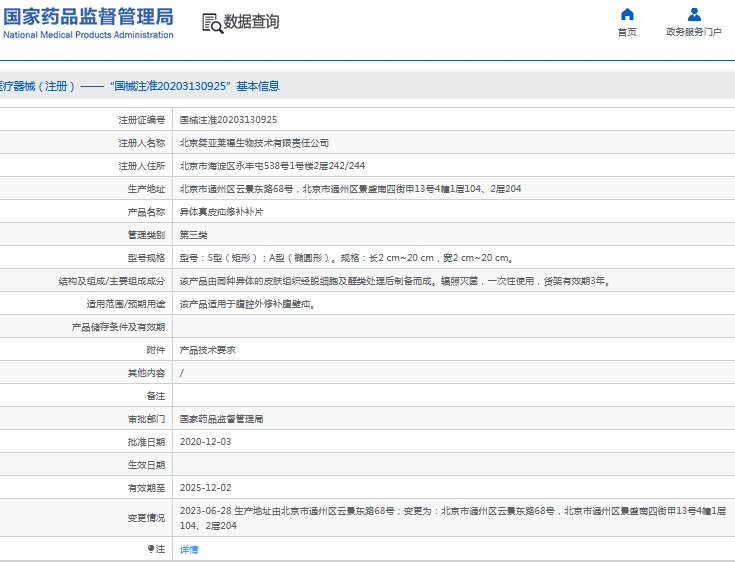Screen dimensions: 735x562
Task: Click the 生效日期 label cell
Action: click(146, 465)
